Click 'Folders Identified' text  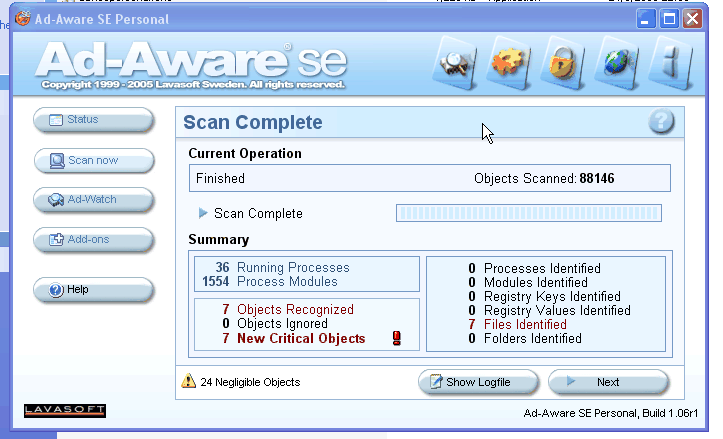pos(533,338)
